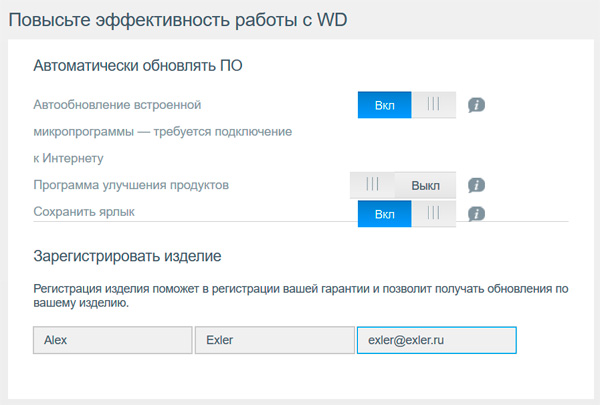The image size is (600, 405).
Task: Click grip handle of the firmware auto-update switch
Action: tap(433, 104)
